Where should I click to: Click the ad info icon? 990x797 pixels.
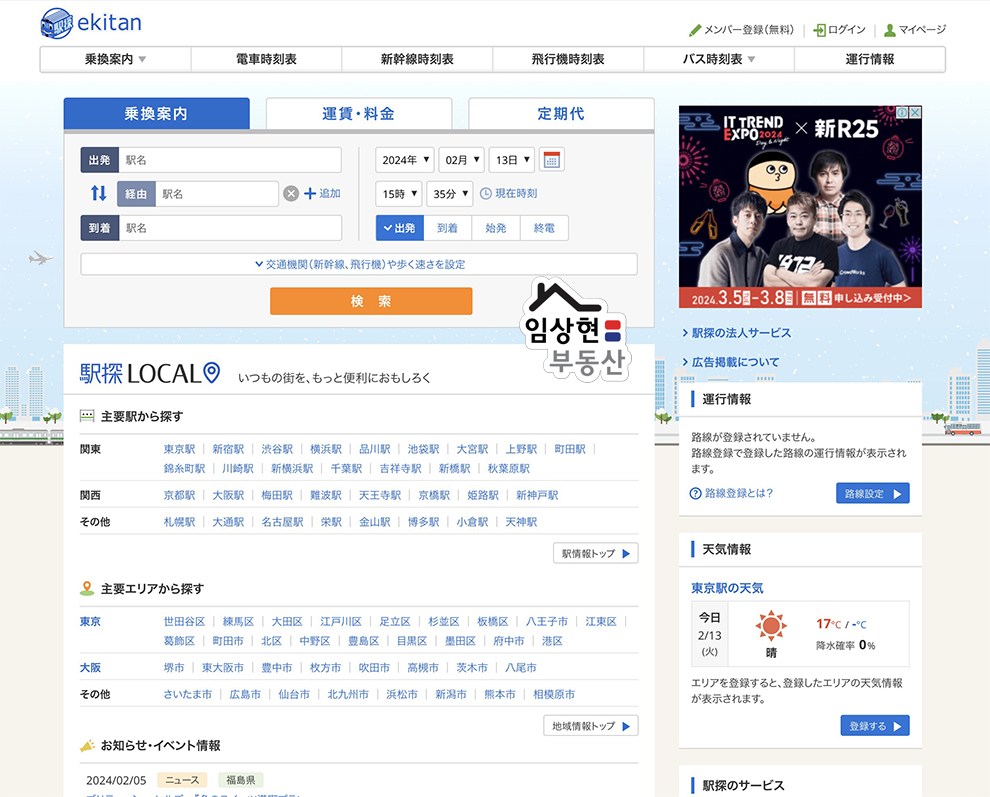[x=903, y=112]
